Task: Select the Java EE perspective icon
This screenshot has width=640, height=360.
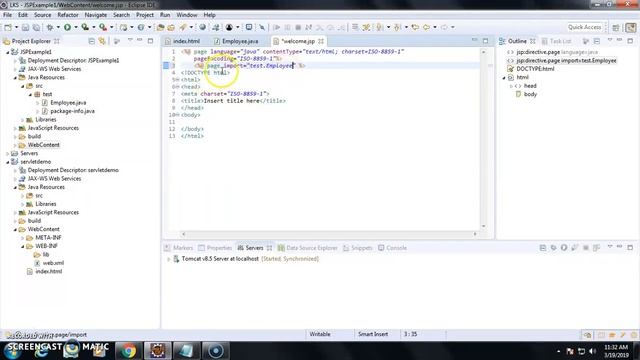Action: point(631,27)
